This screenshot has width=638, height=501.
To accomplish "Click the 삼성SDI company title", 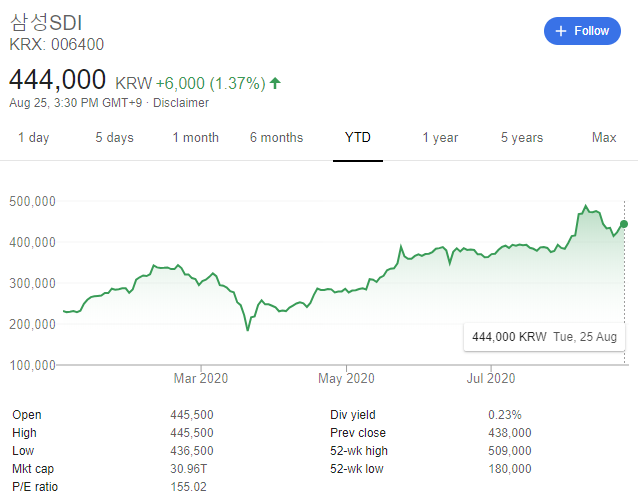I will pyautogui.click(x=46, y=22).
